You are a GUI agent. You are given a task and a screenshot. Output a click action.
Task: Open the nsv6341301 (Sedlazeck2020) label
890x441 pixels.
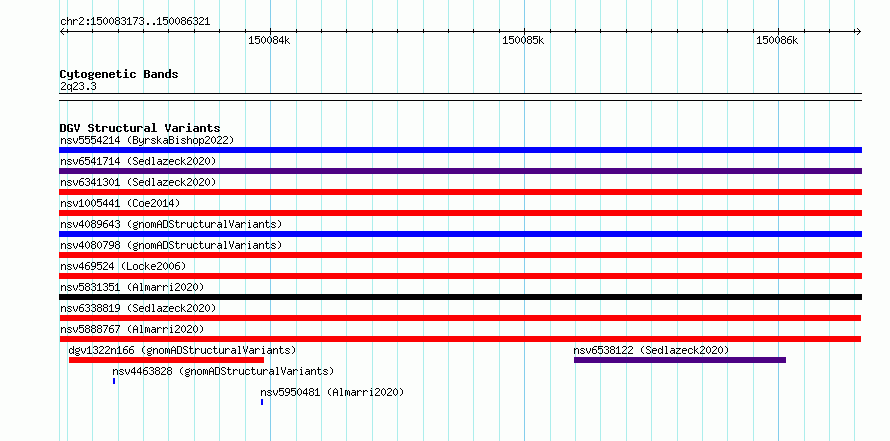click(138, 182)
